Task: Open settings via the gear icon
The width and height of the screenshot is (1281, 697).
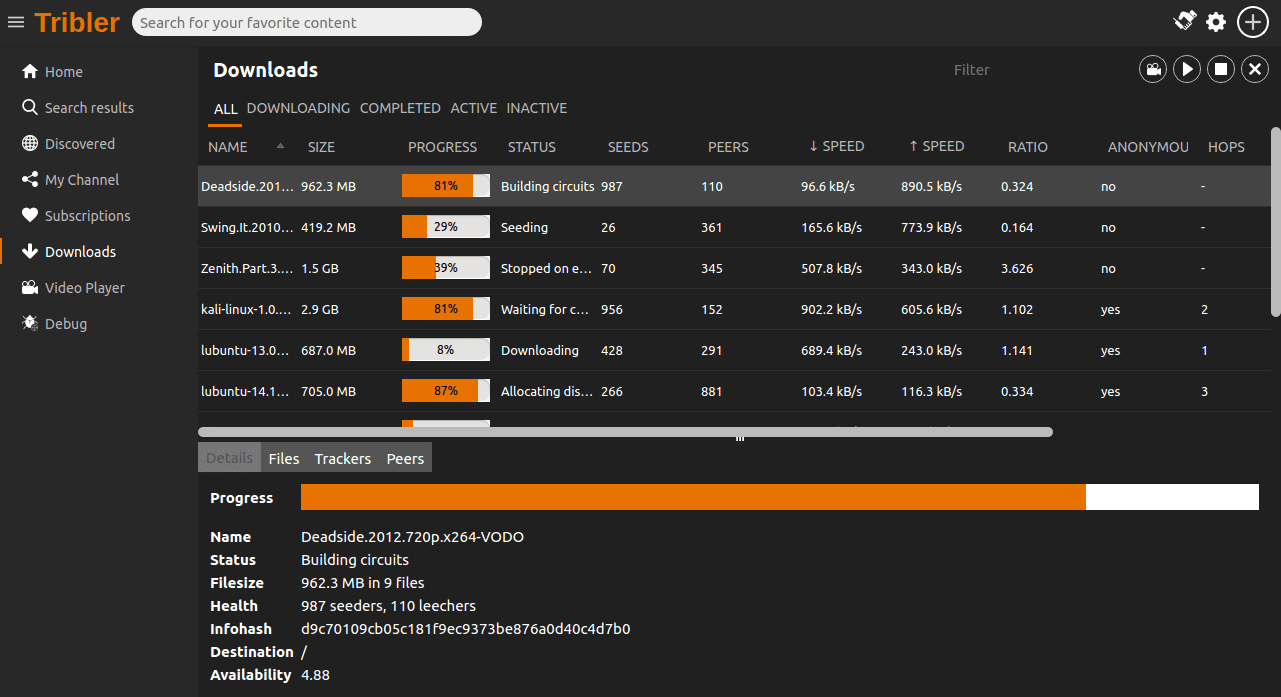Action: click(x=1216, y=22)
